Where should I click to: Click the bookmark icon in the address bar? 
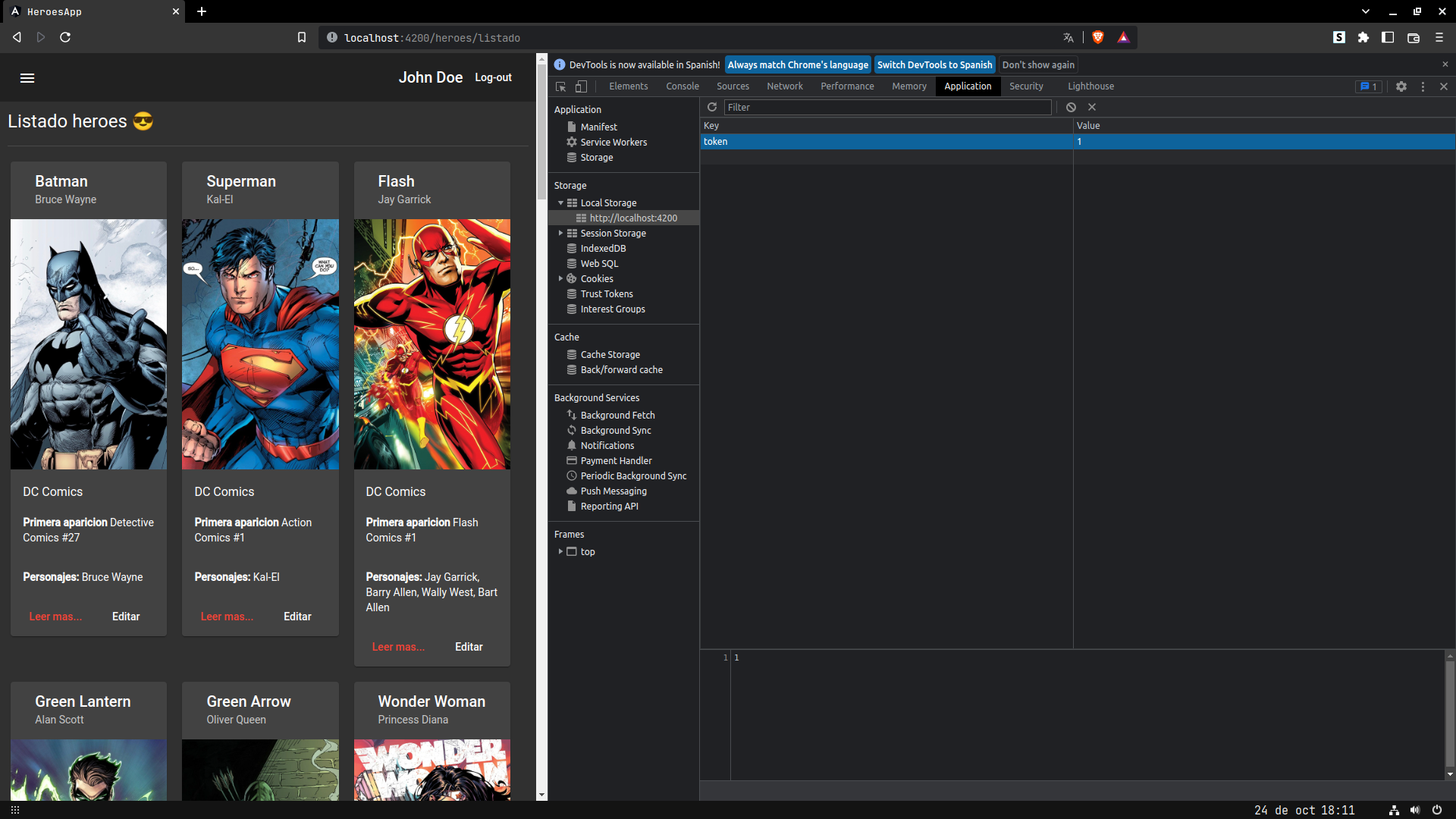[302, 37]
